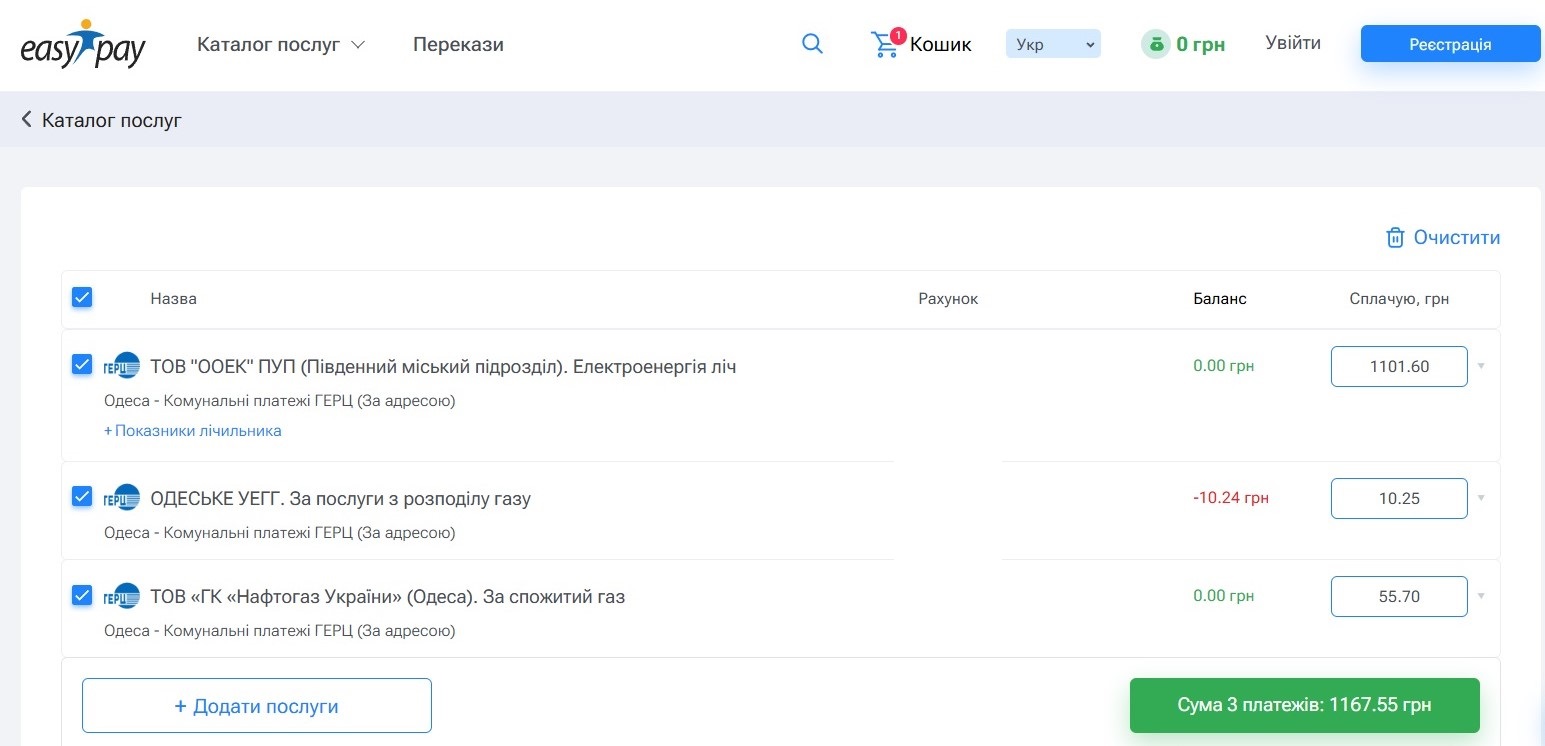Click the ГЕРЦ logo for Нафтогаз row

pos(122,596)
